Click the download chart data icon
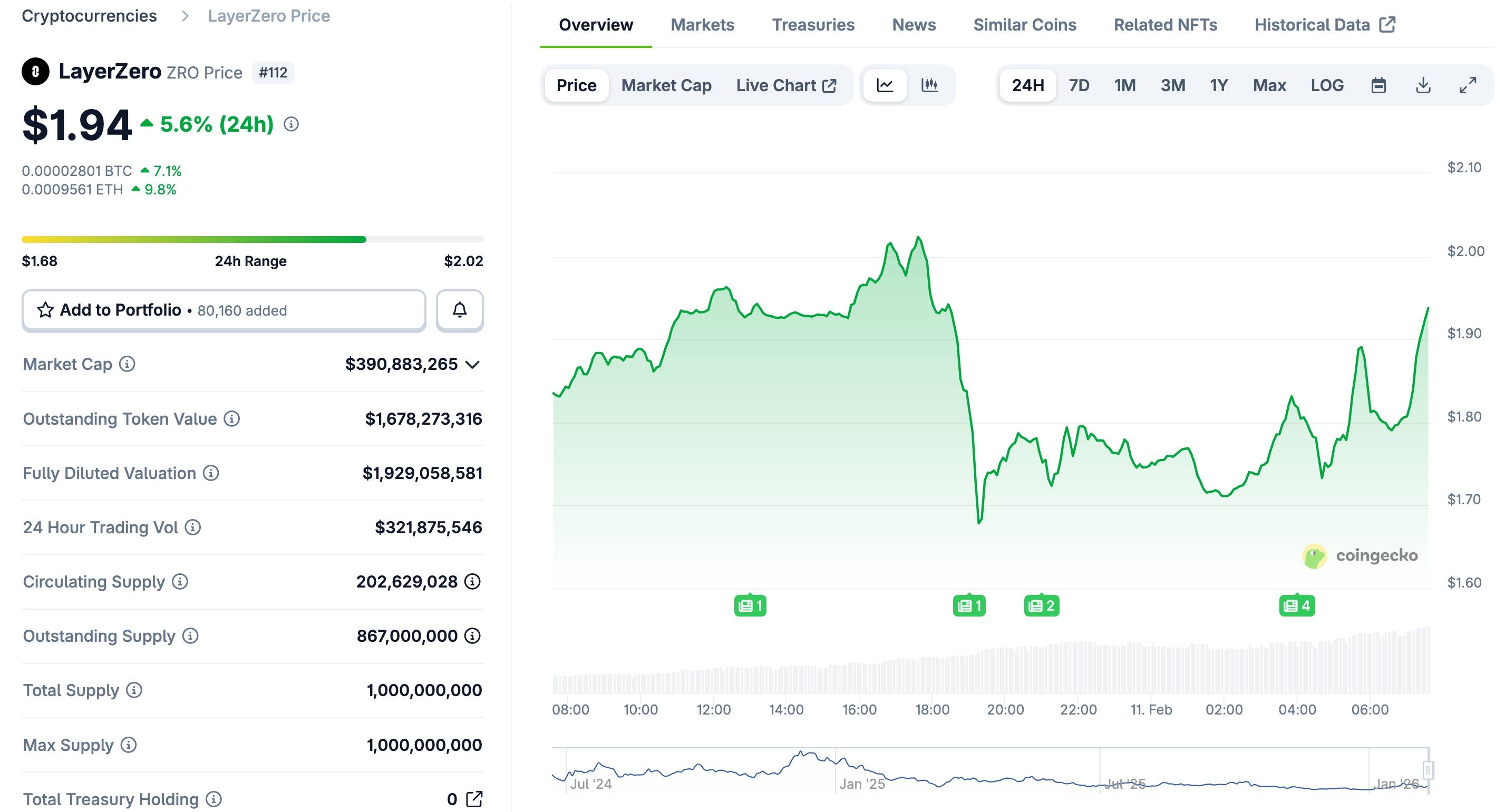 pos(1423,85)
